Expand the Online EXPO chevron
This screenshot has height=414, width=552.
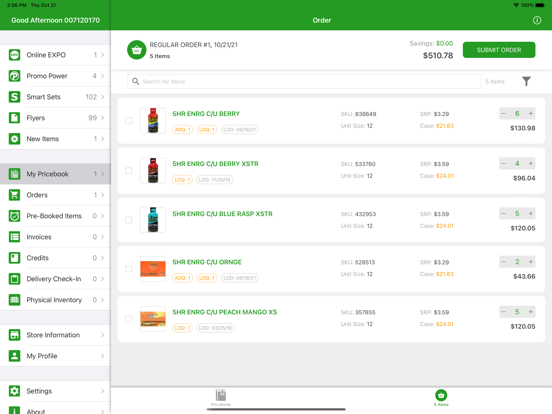coord(102,55)
